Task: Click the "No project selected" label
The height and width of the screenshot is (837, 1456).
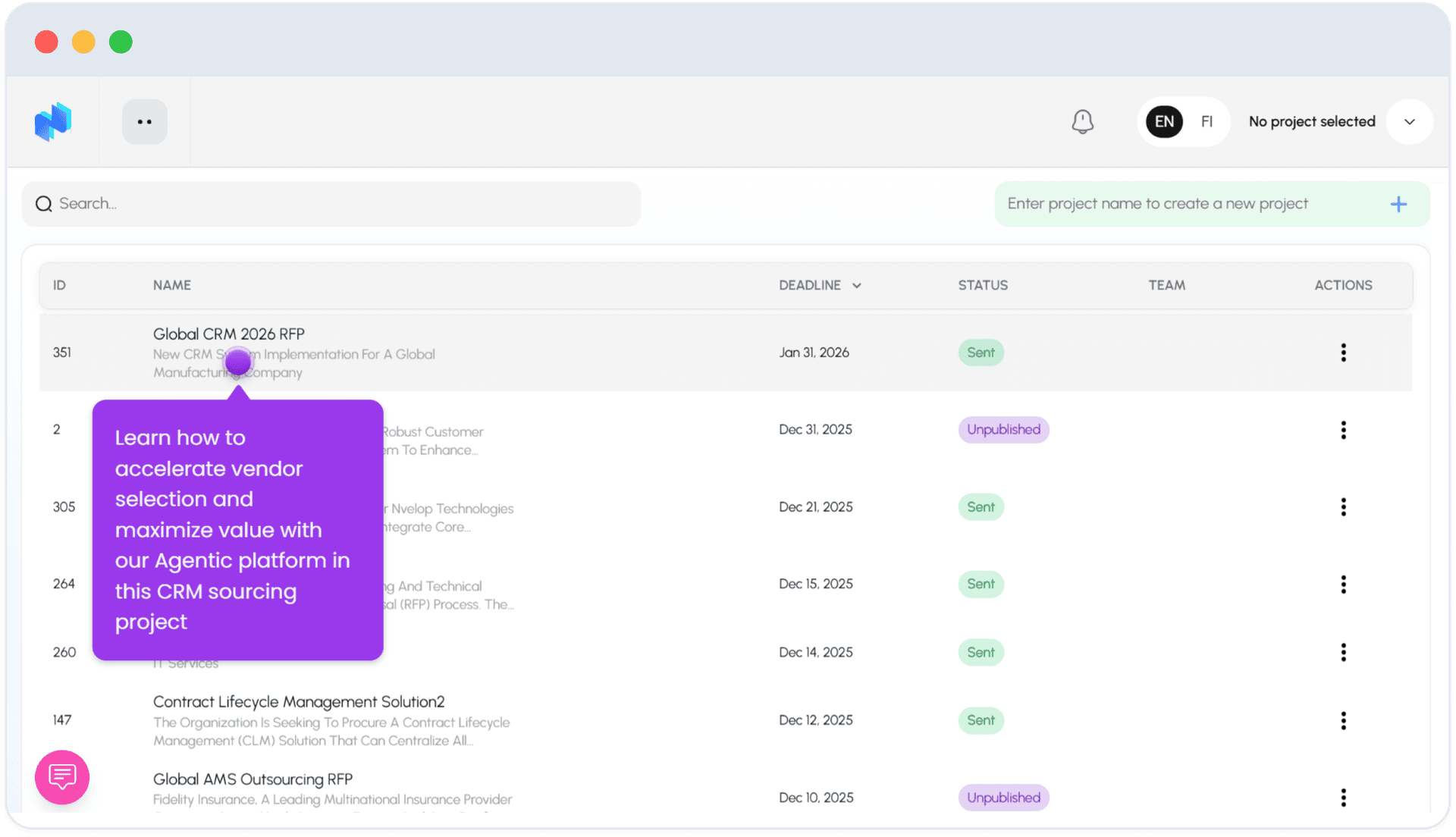Action: click(x=1312, y=121)
